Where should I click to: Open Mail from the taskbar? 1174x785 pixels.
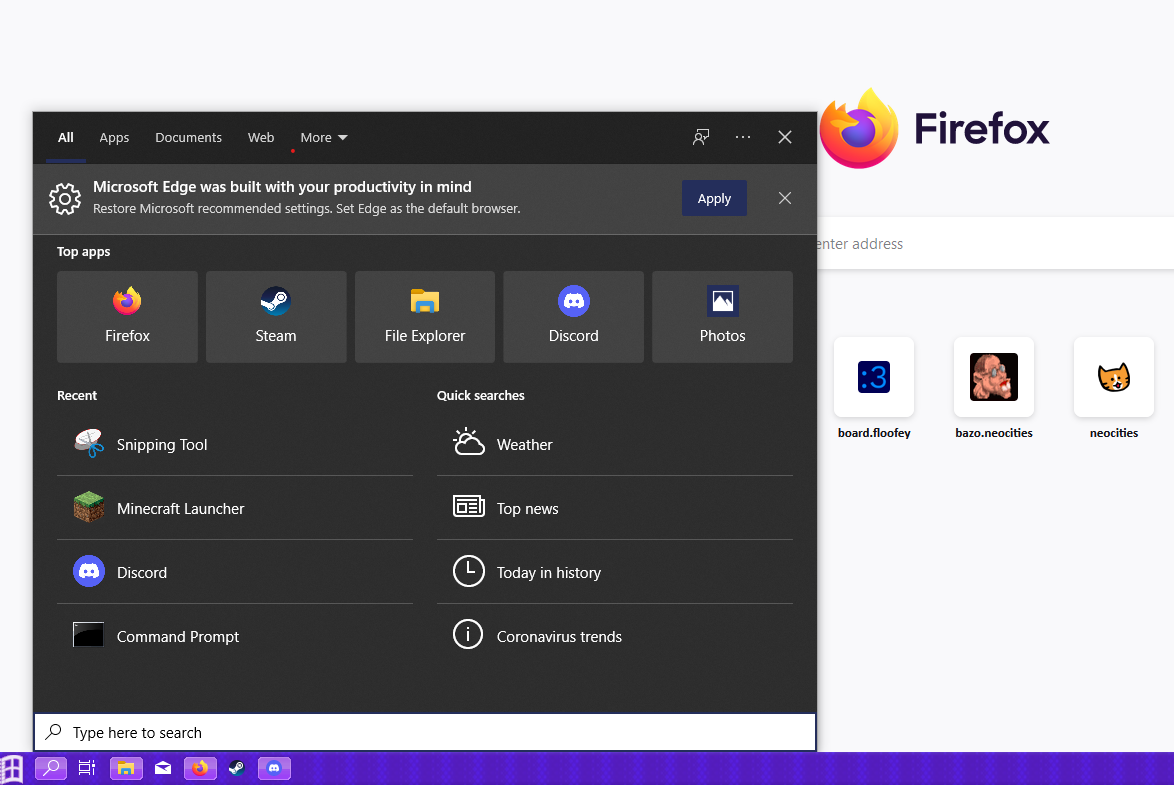162,769
